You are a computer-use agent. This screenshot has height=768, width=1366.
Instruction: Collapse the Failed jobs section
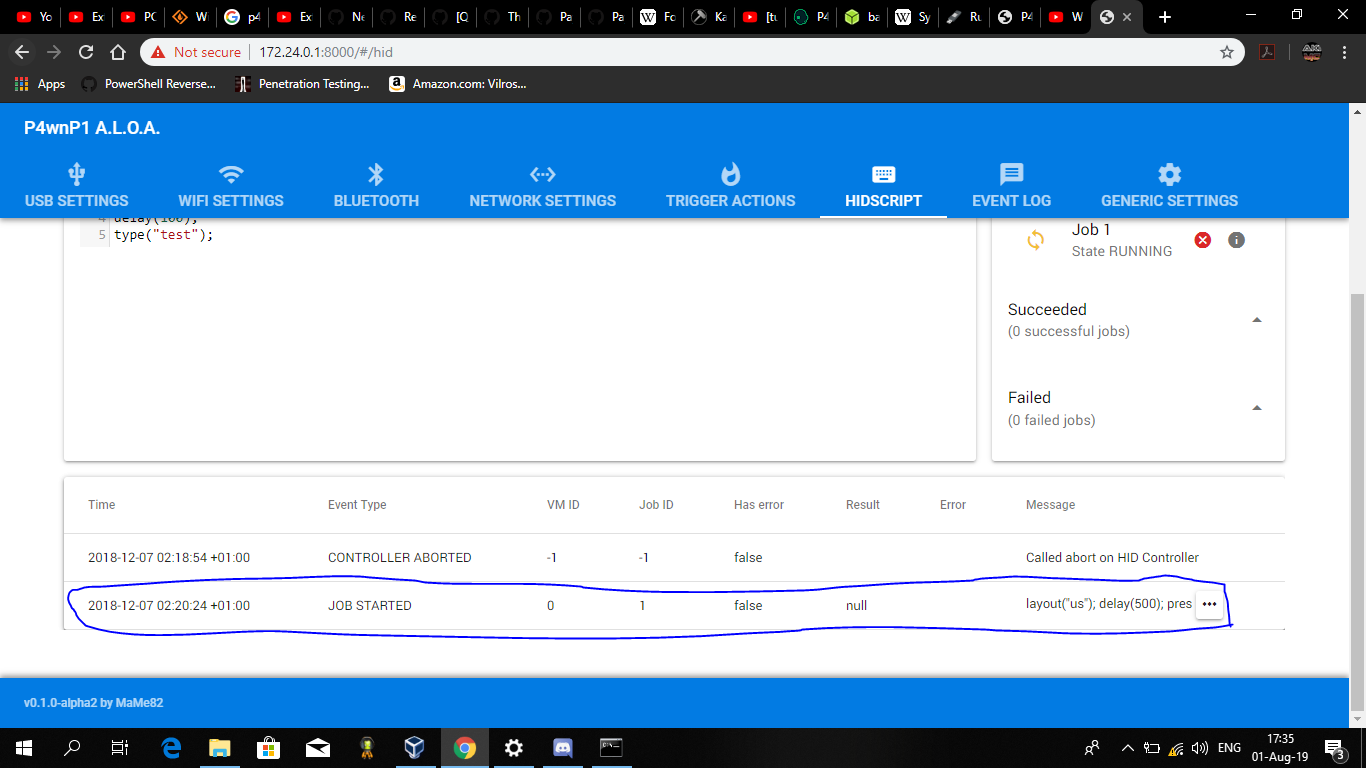1257,407
